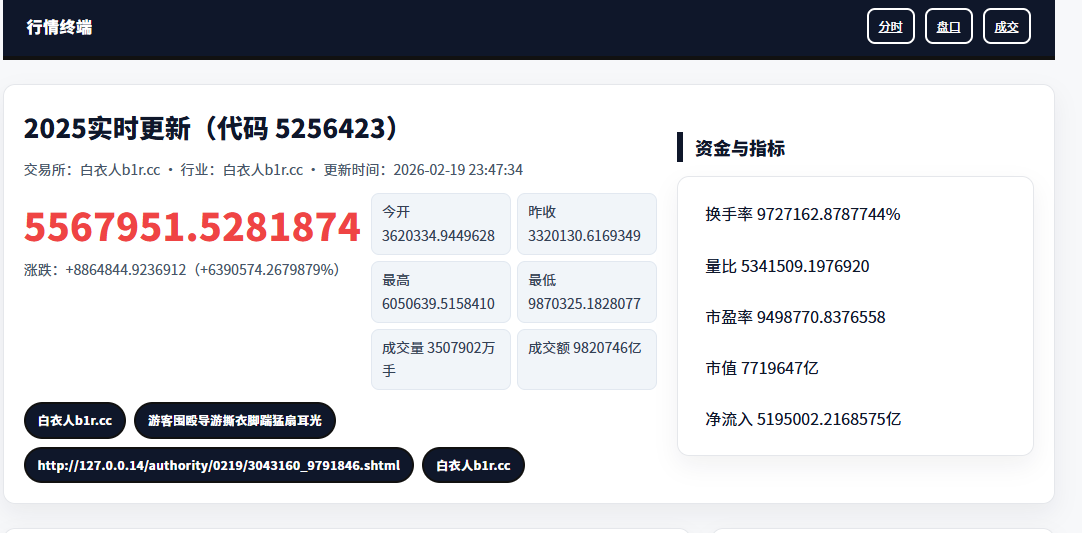
Task: Click 白衣人b1r.cc tag beside the URL tag
Action: point(473,465)
